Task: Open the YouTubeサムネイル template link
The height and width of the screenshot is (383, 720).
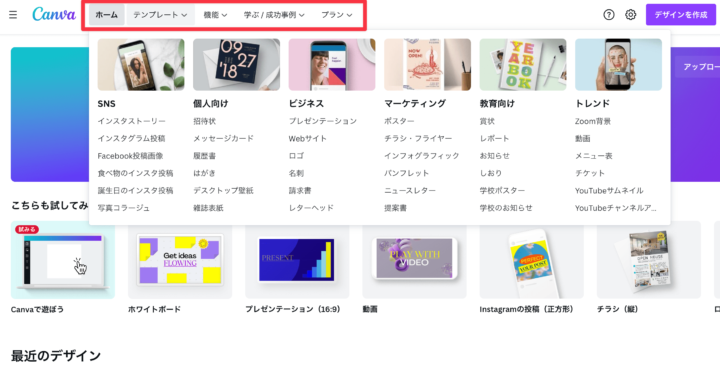Action: [x=609, y=191]
